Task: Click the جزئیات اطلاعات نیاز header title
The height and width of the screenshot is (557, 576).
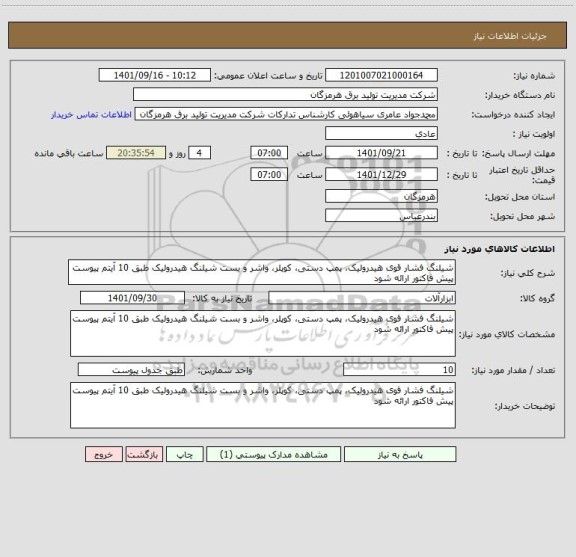Action: point(510,36)
